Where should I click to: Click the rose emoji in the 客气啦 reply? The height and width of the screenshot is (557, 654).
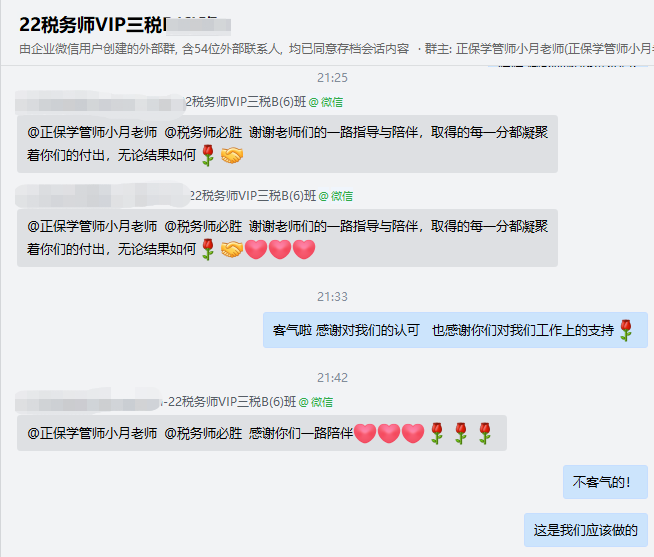tap(626, 330)
